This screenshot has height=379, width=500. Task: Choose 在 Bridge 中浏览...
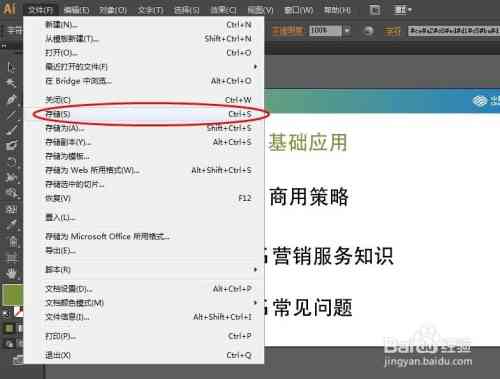[x=144, y=81]
